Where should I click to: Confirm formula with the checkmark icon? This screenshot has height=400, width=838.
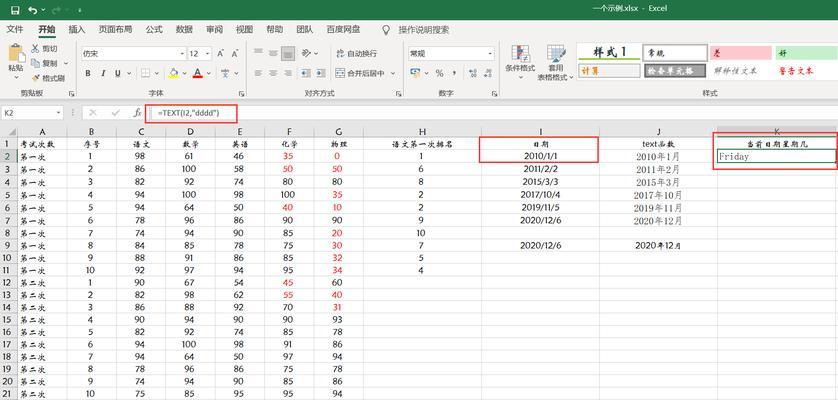115,113
